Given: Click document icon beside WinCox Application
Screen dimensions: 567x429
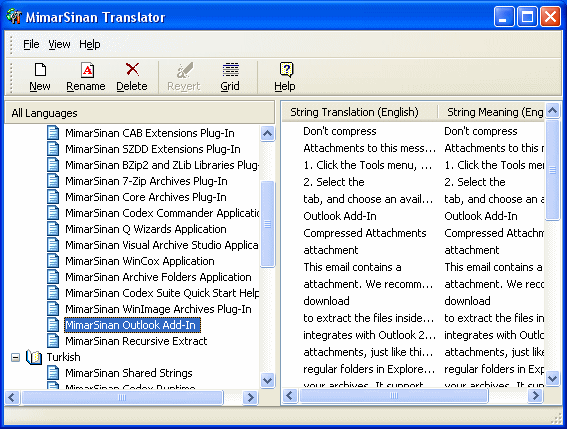Looking at the screenshot, I should pos(53,261).
